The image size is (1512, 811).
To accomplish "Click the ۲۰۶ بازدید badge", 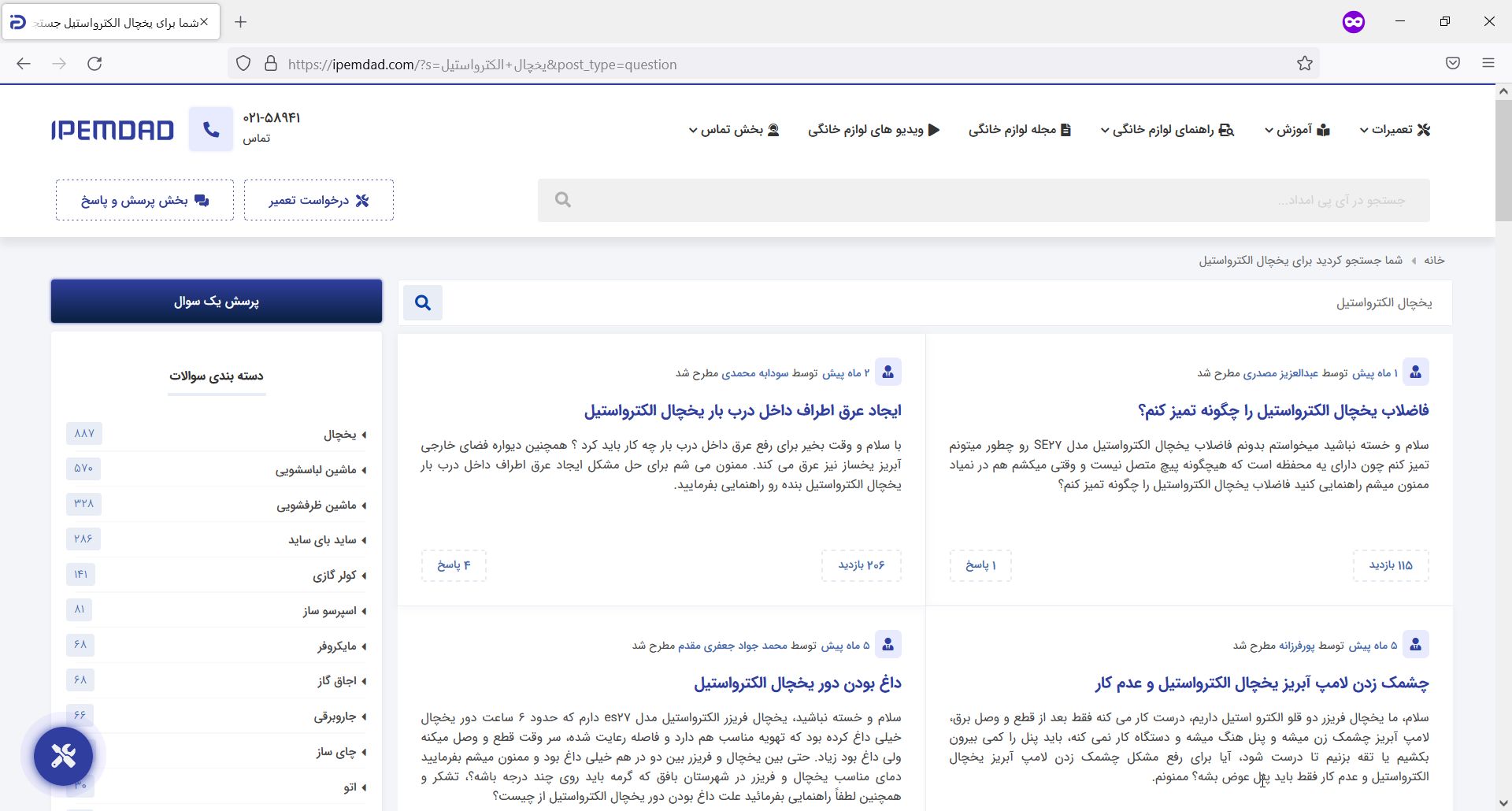I will [862, 565].
